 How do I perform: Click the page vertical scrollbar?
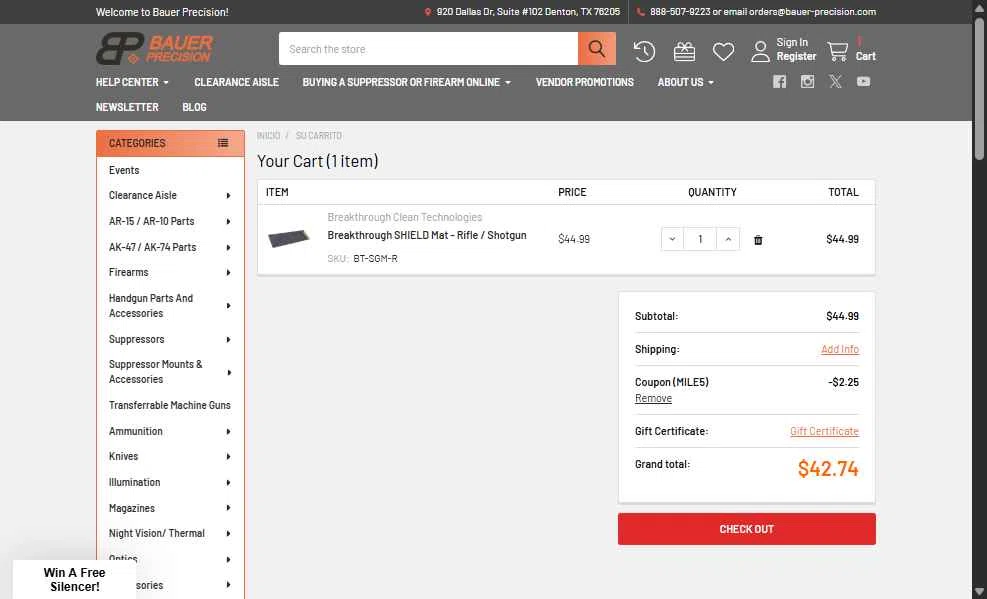click(979, 88)
